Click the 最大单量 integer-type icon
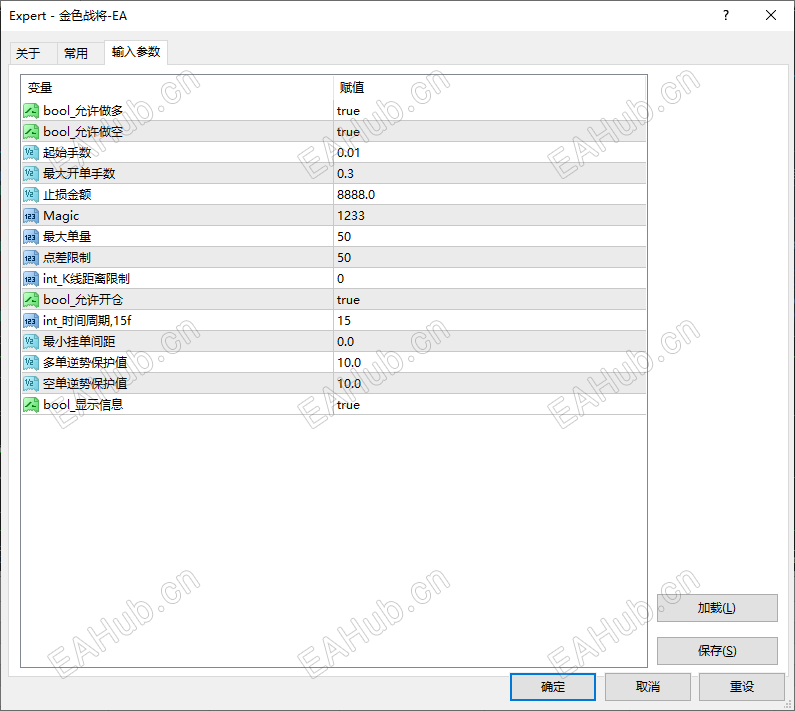Screen dimensions: 795x711 [31, 237]
